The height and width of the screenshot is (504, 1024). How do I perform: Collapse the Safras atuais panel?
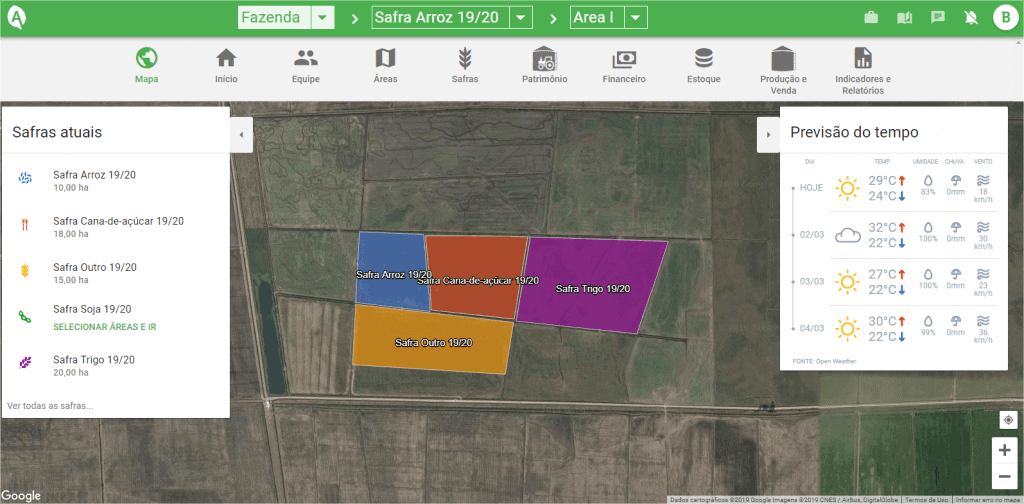click(241, 134)
